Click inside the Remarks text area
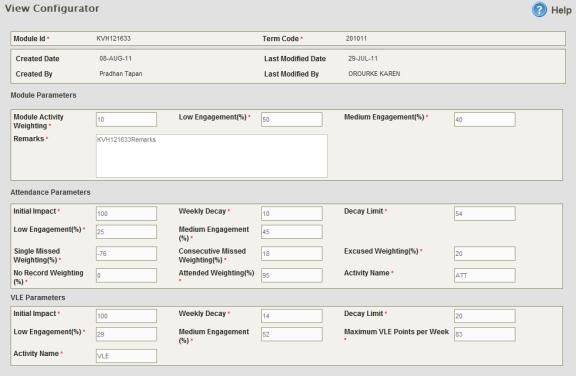Screen dimensions: 576x376 coord(212,156)
